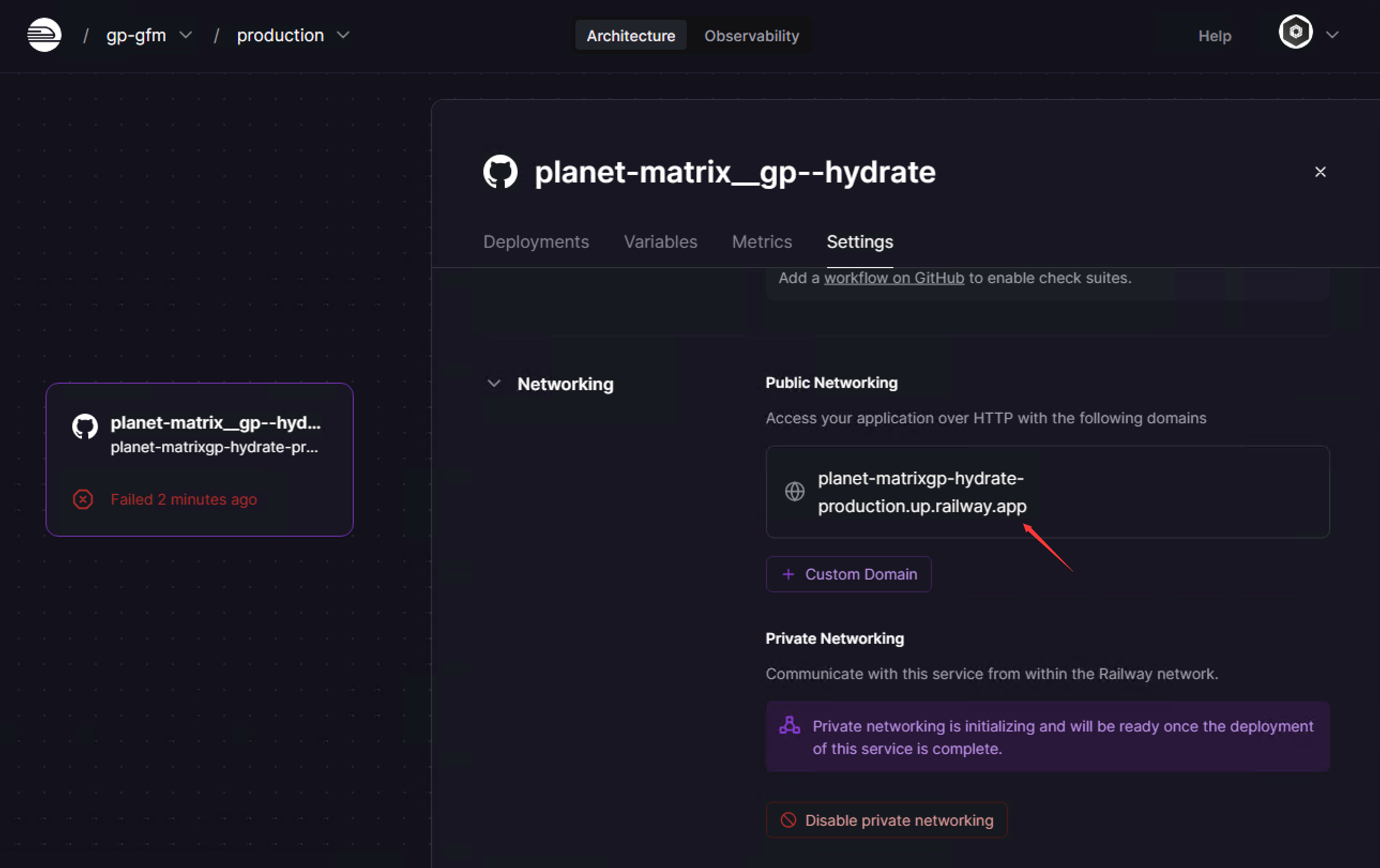Image resolution: width=1380 pixels, height=868 pixels.
Task: Expand the account menu chevron
Action: point(1332,35)
